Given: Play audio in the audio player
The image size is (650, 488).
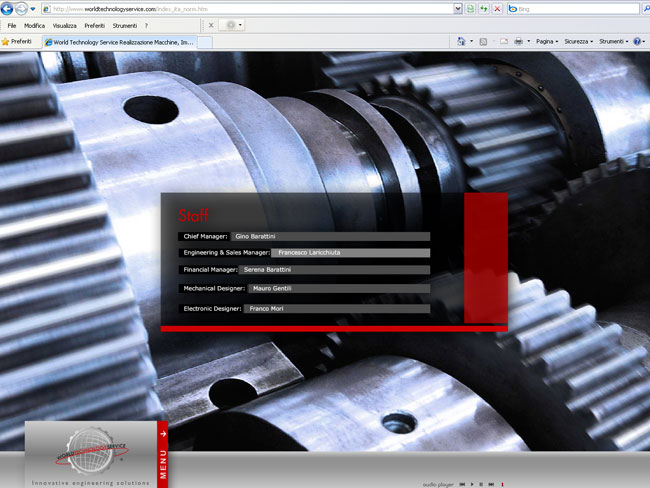Looking at the screenshot, I should [x=472, y=484].
